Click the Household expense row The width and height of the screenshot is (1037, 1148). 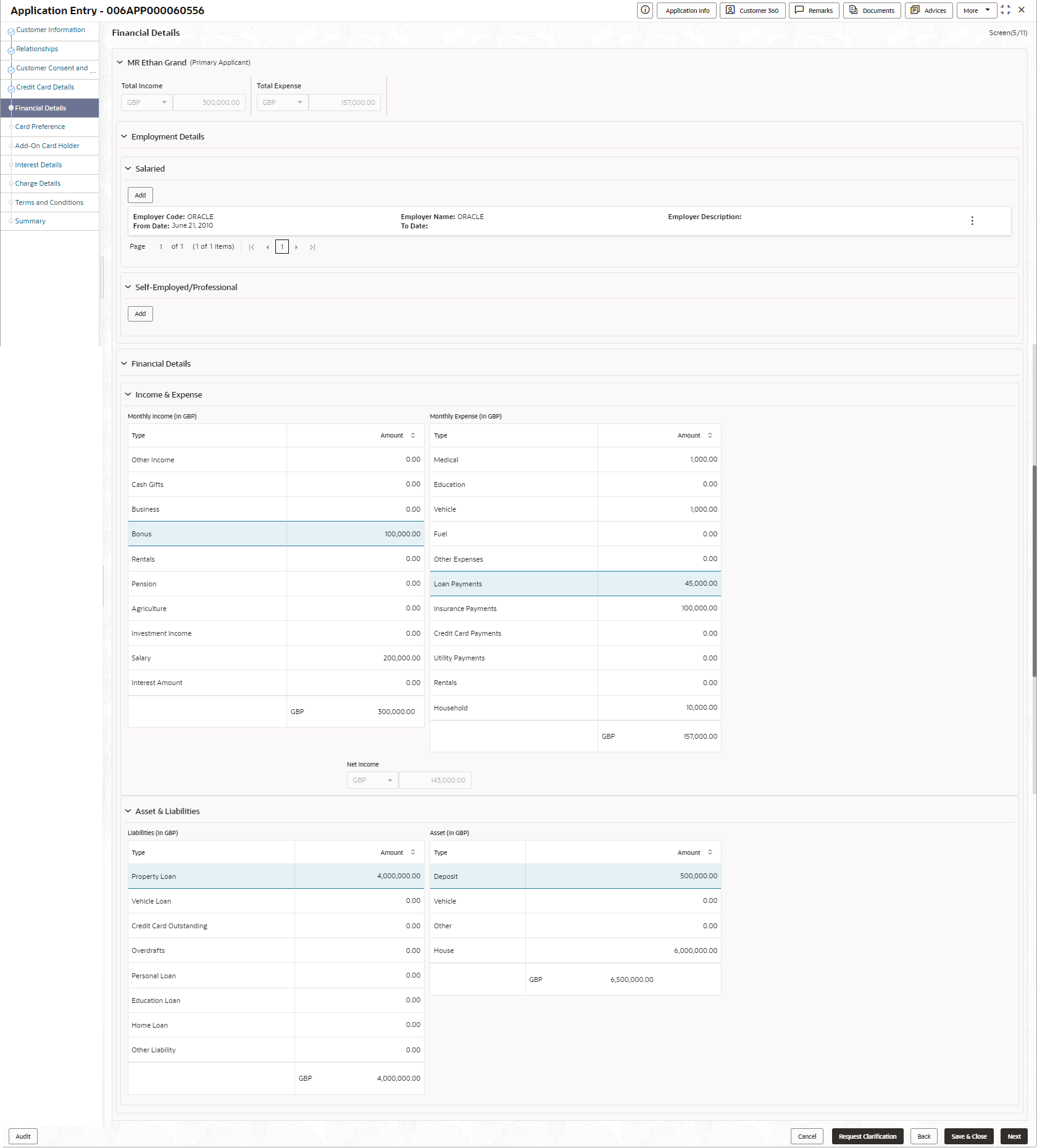tap(575, 708)
